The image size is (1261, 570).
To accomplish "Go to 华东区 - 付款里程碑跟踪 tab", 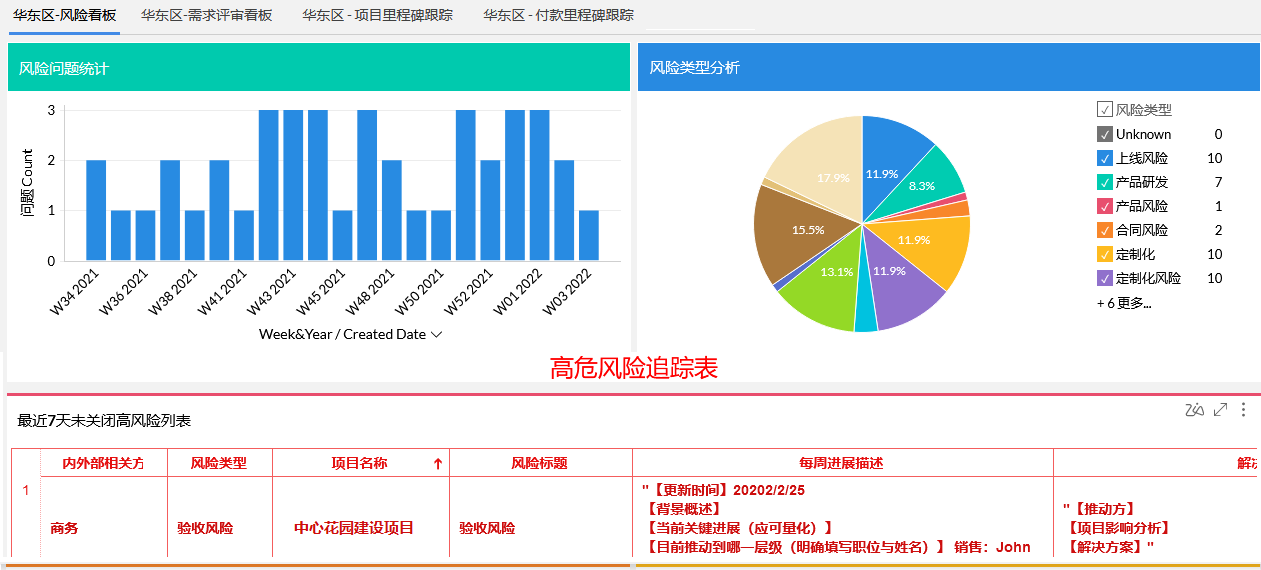I will click(x=558, y=16).
